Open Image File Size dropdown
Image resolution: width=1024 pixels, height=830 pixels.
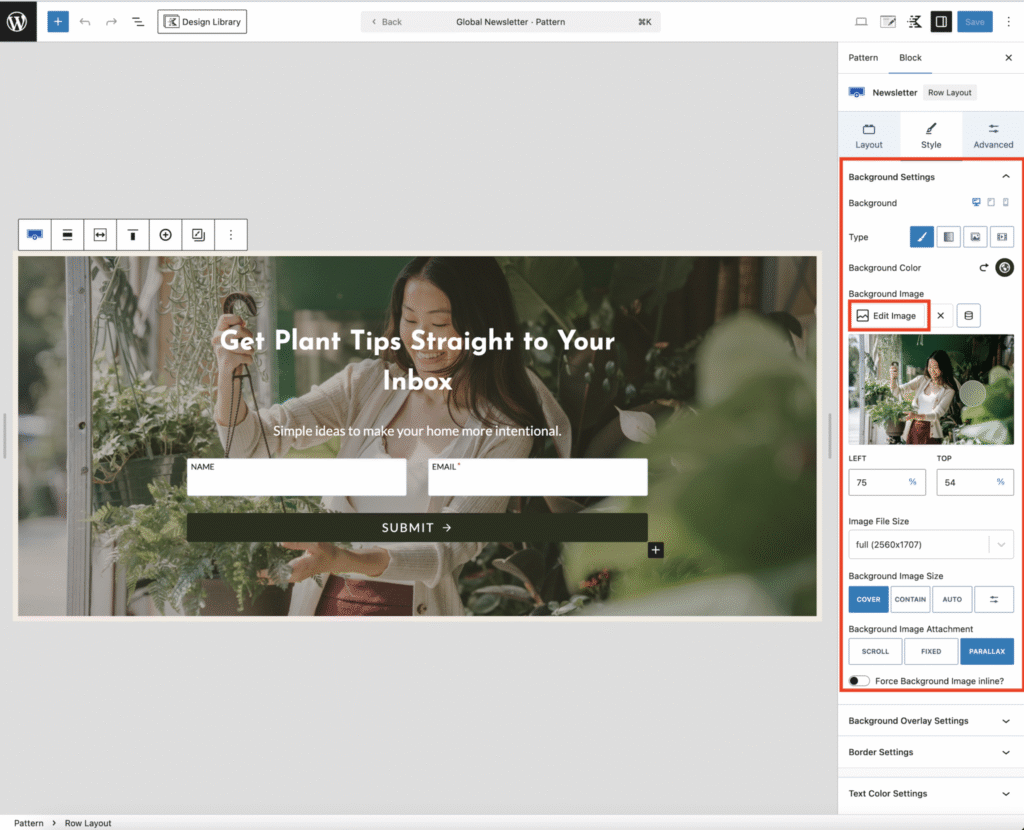(x=930, y=545)
